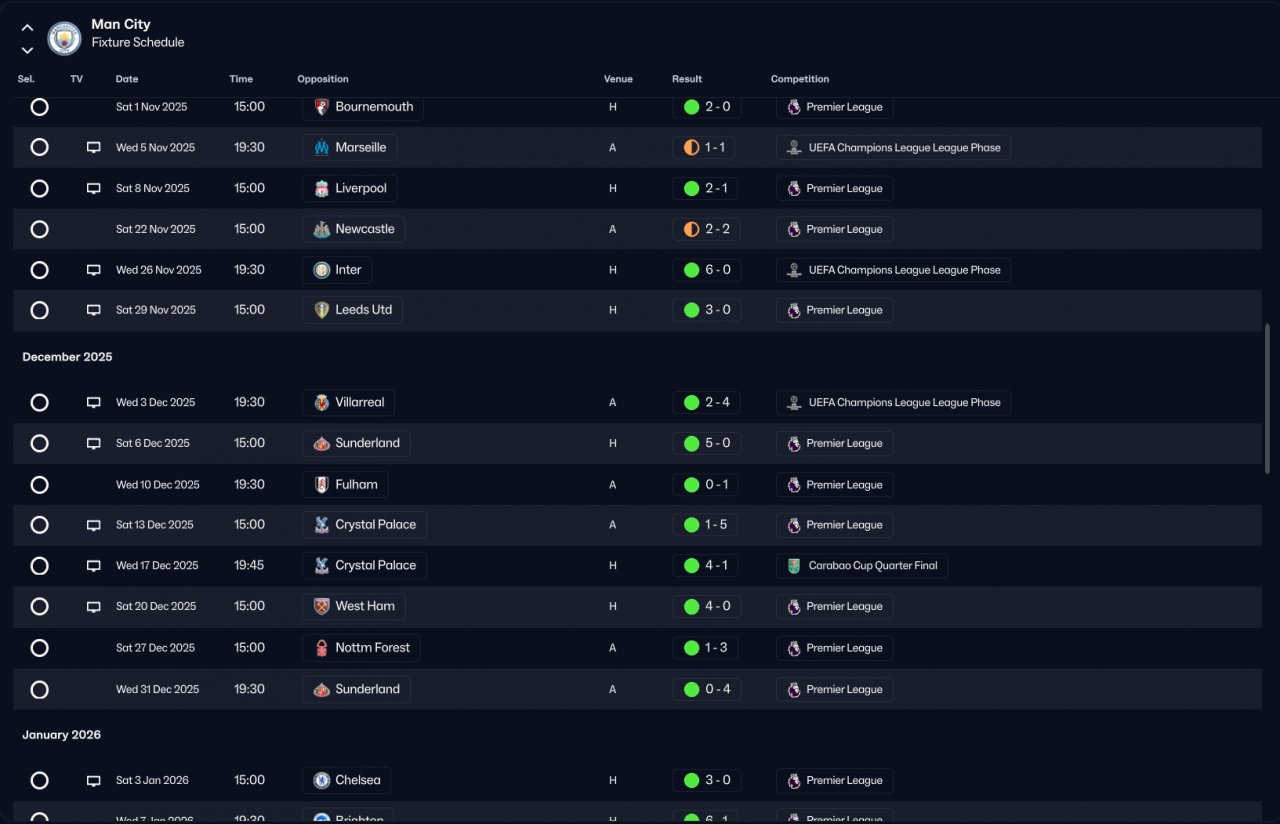Open Champions League League Phase on the Villarreal row
Image resolution: width=1280 pixels, height=824 pixels.
(x=894, y=403)
